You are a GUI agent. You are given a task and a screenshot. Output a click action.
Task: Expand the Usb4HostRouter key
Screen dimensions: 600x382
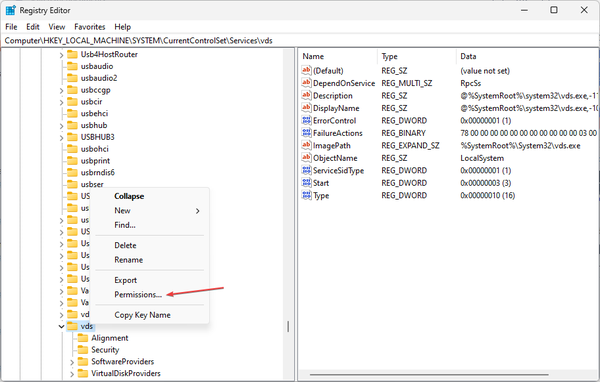(x=61, y=55)
